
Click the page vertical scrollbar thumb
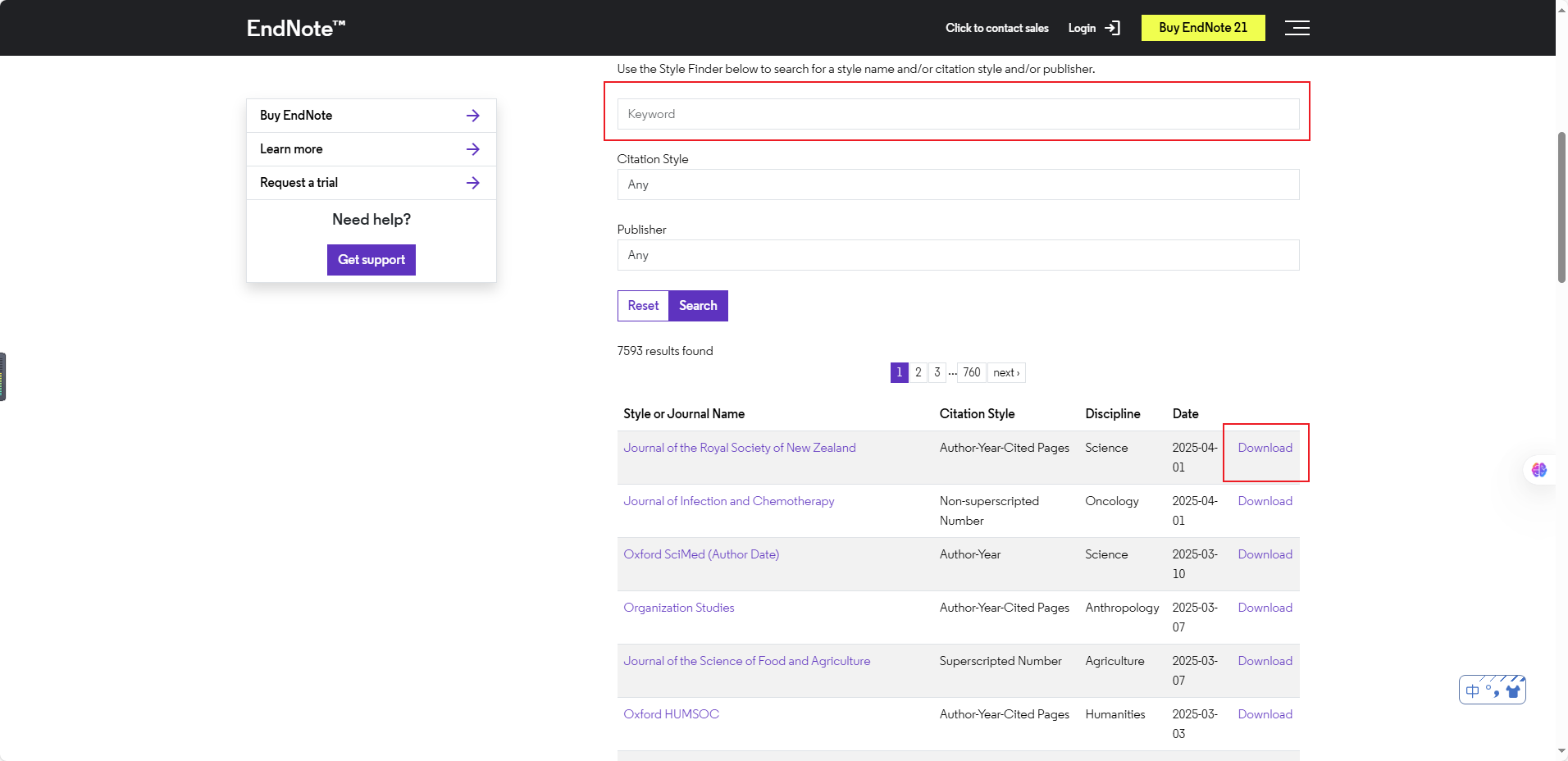[1561, 207]
